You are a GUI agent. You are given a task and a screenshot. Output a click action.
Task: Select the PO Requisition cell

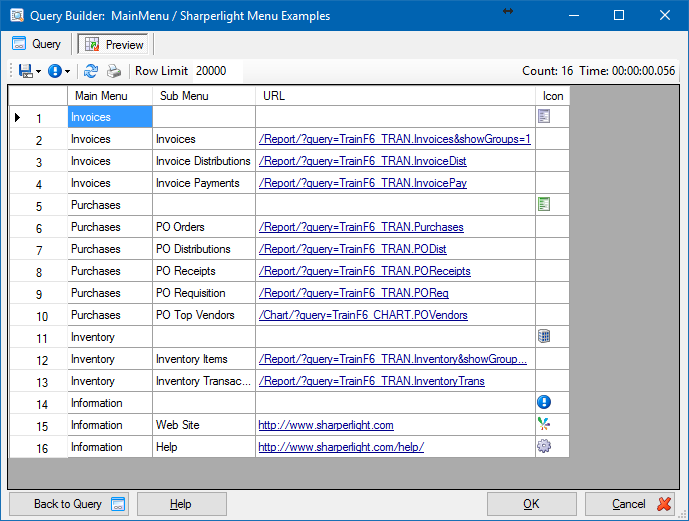tap(204, 293)
